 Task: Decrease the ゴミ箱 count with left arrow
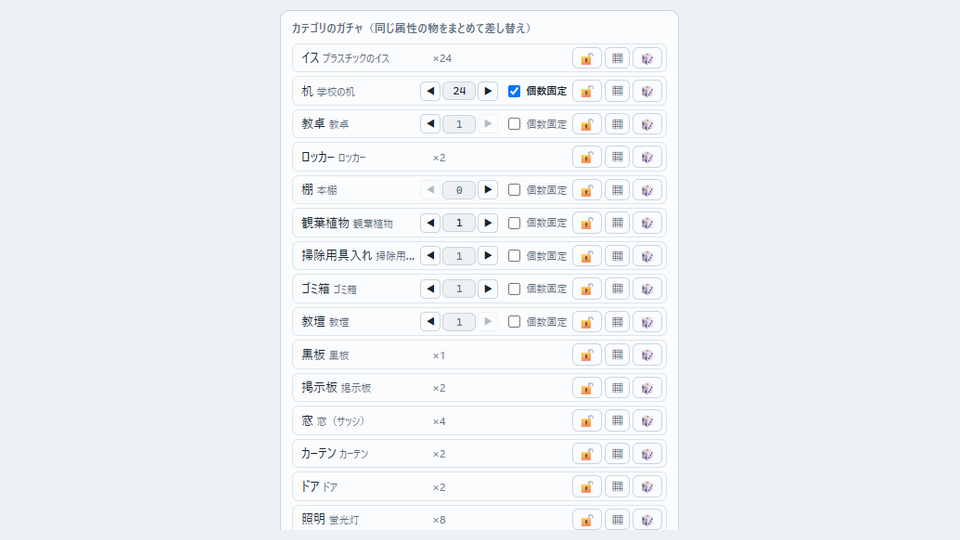(430, 289)
